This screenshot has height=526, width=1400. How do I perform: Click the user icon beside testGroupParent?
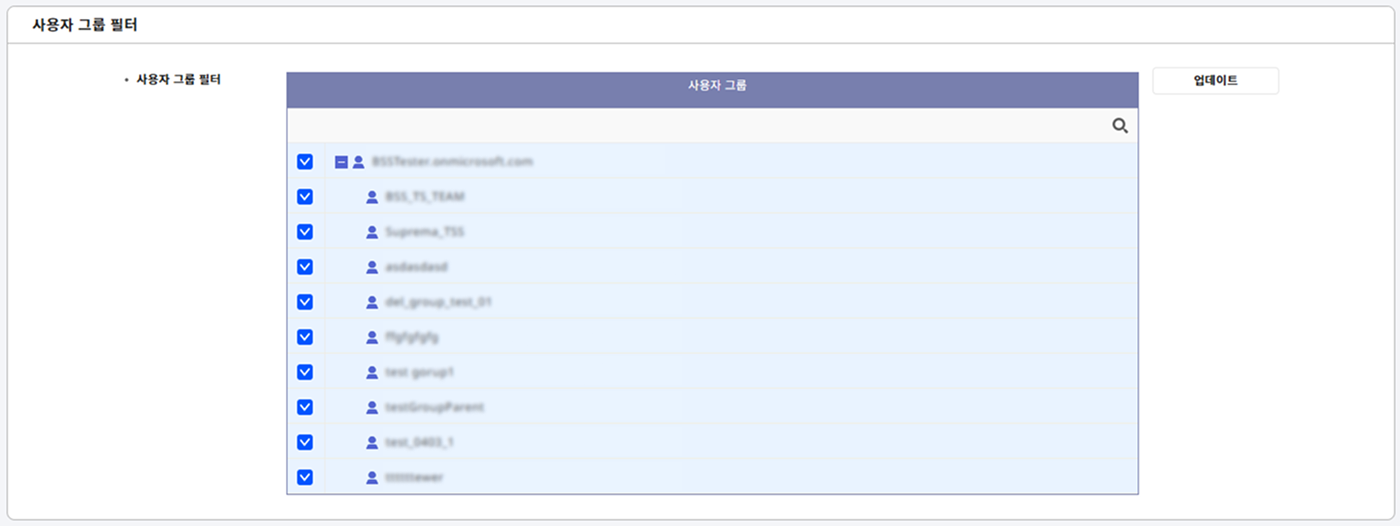click(372, 407)
